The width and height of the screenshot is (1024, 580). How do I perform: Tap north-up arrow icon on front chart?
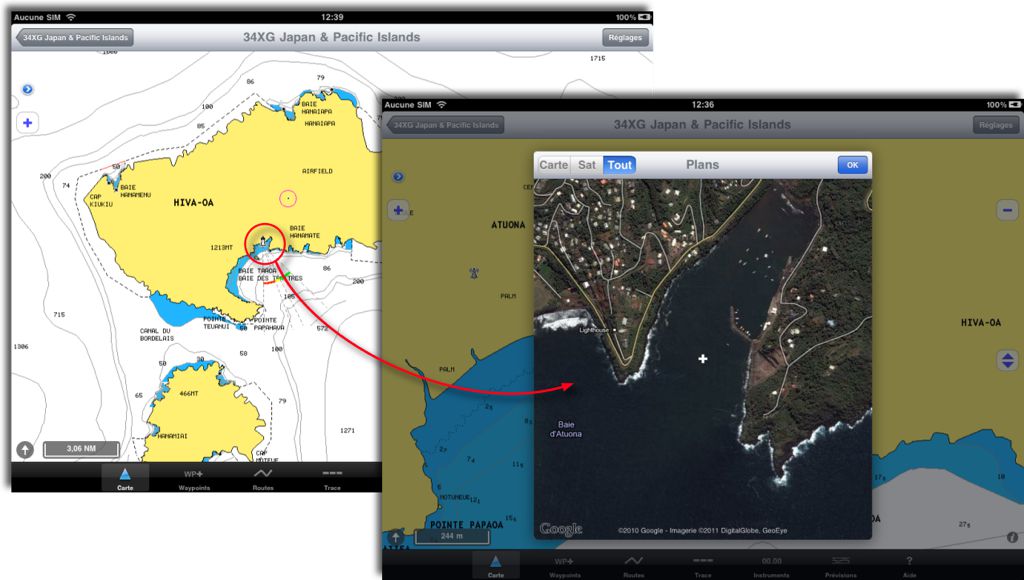(396, 537)
